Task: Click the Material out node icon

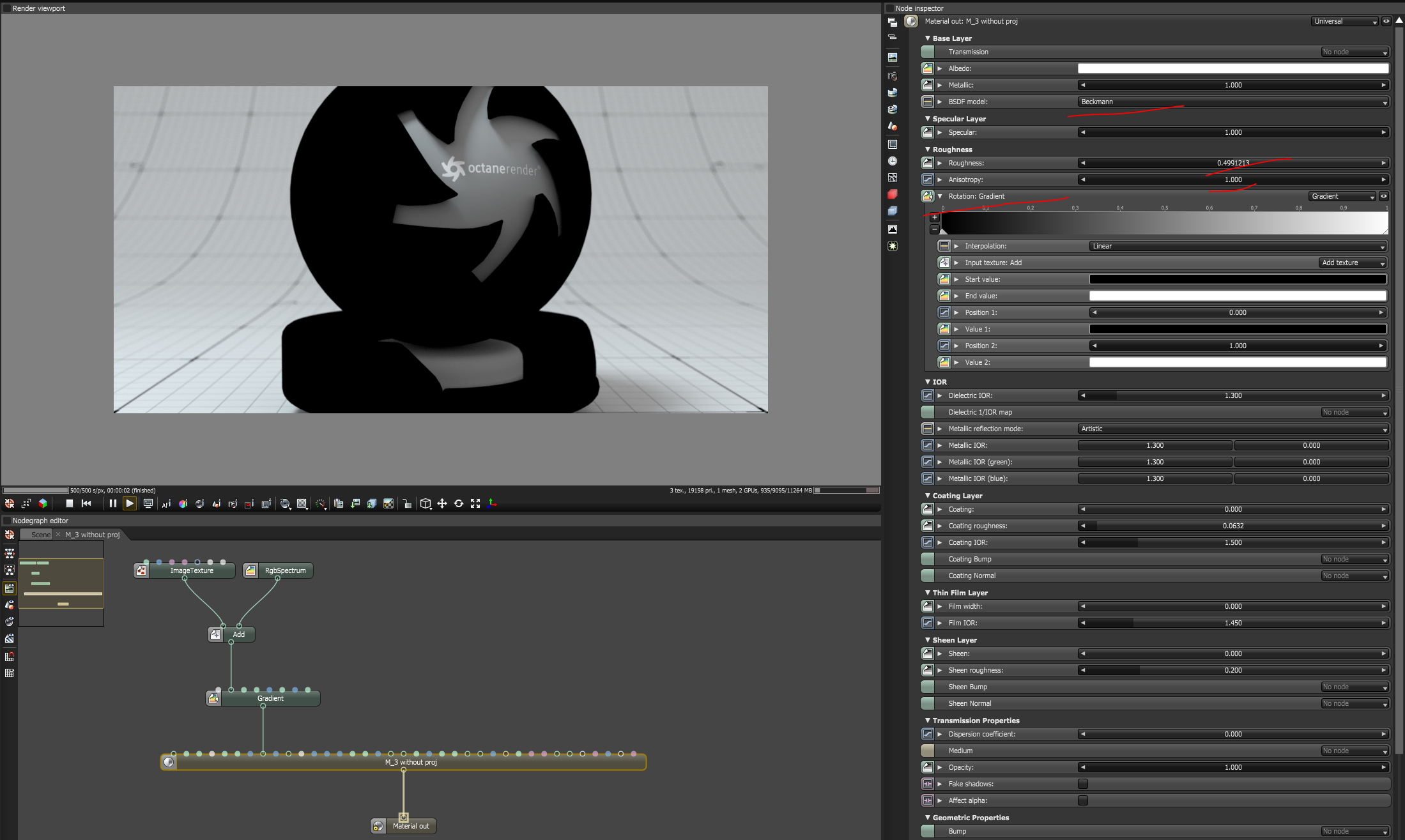Action: tap(378, 826)
